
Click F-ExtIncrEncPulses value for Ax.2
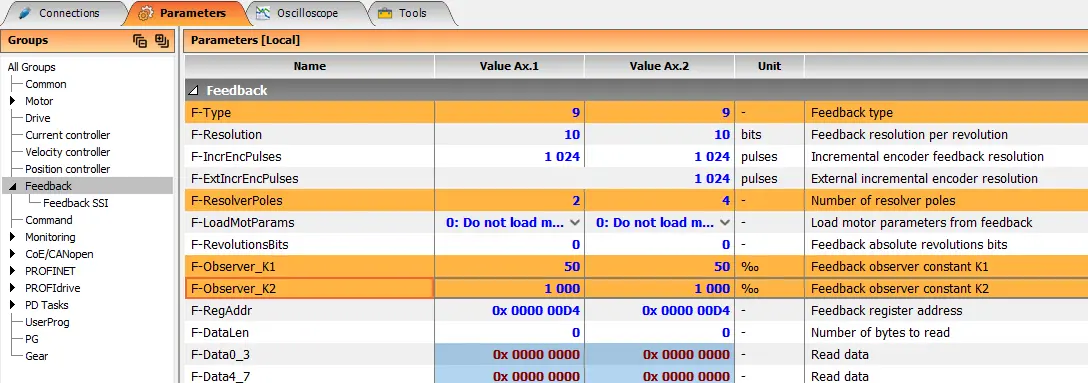pyautogui.click(x=659, y=179)
